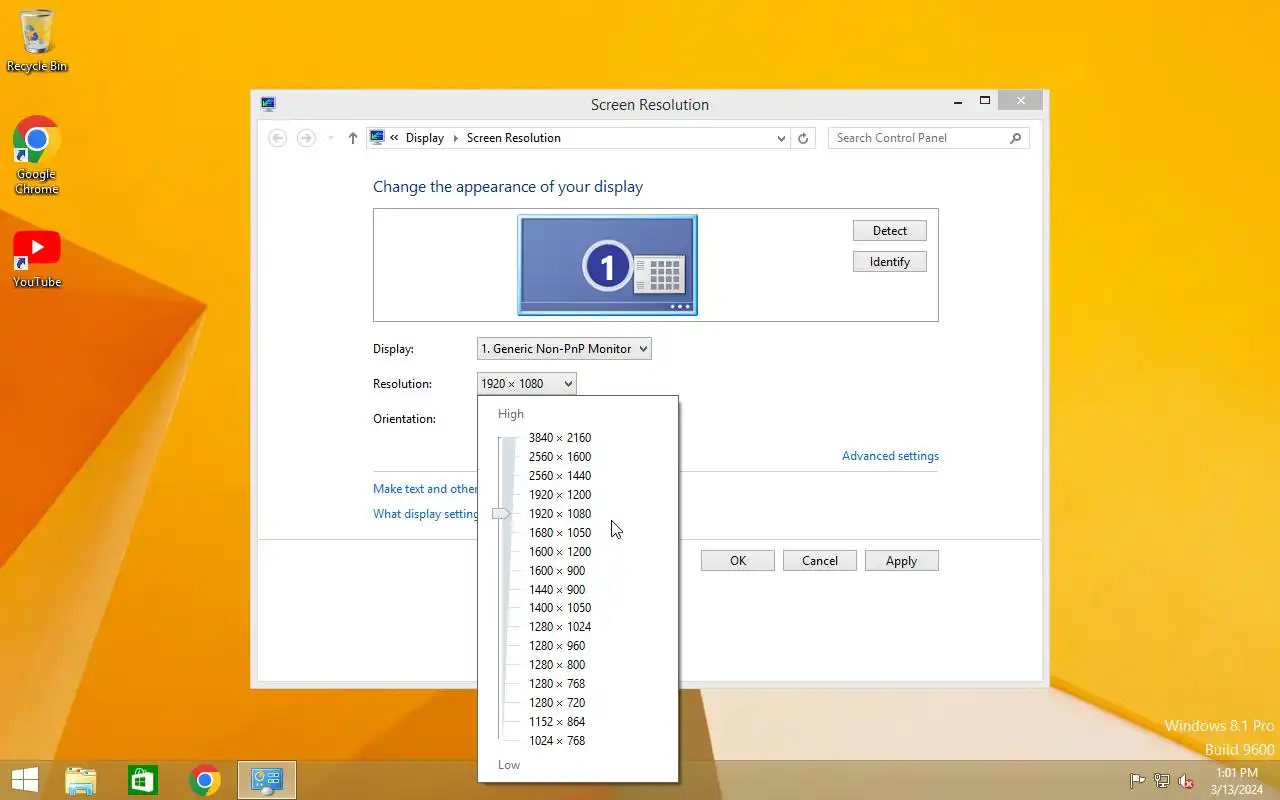Viewport: 1280px width, 800px height.
Task: Select the 3840 × 2160 resolution
Action: [x=560, y=438]
